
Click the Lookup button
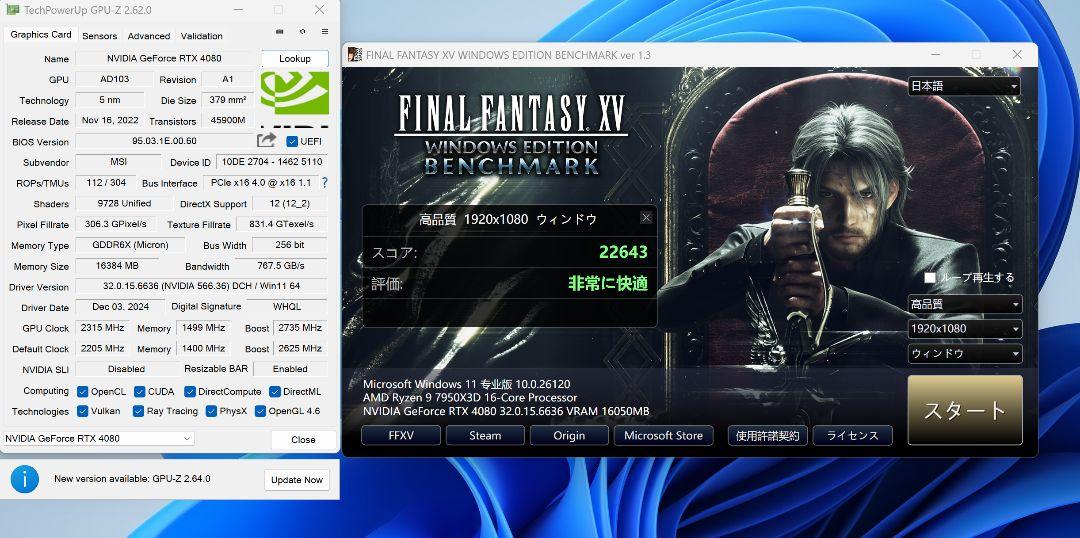(295, 59)
